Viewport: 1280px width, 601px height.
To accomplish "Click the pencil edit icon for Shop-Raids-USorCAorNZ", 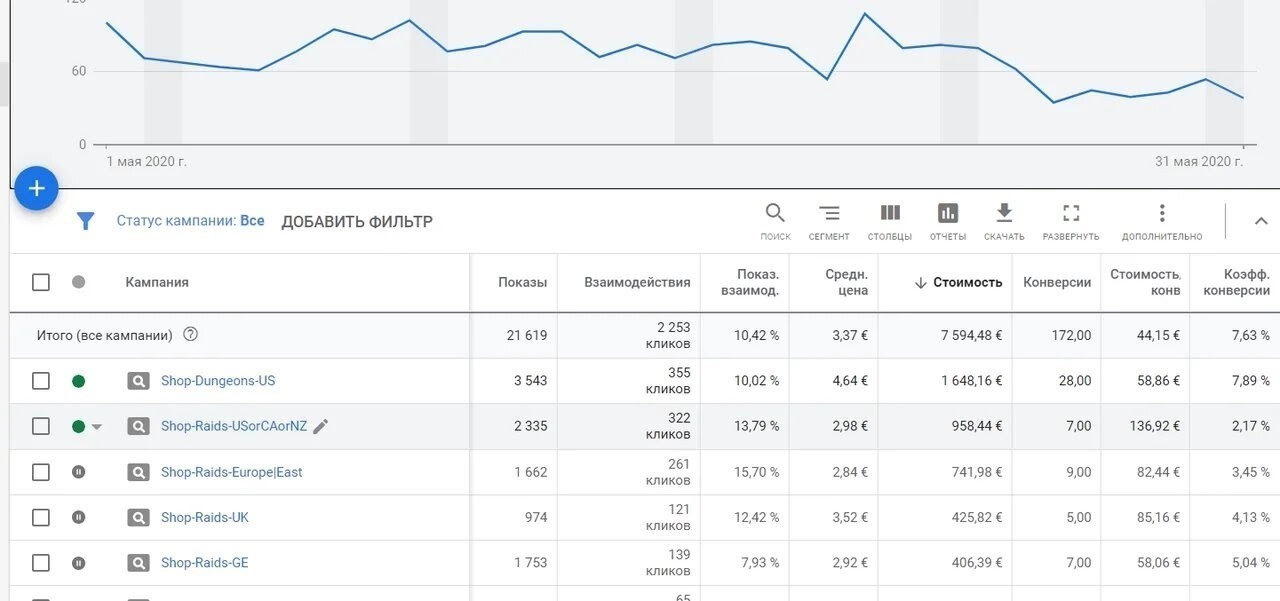I will [x=320, y=426].
